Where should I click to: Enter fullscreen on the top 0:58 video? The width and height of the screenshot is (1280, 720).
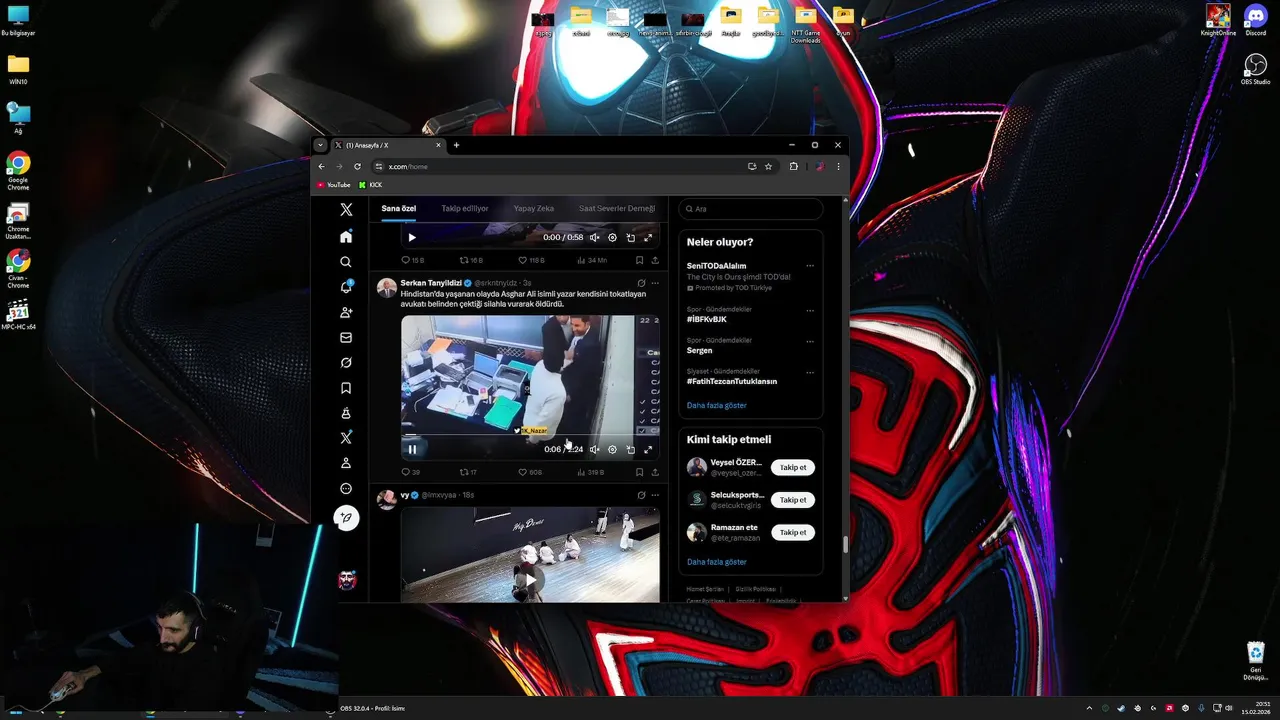click(648, 237)
